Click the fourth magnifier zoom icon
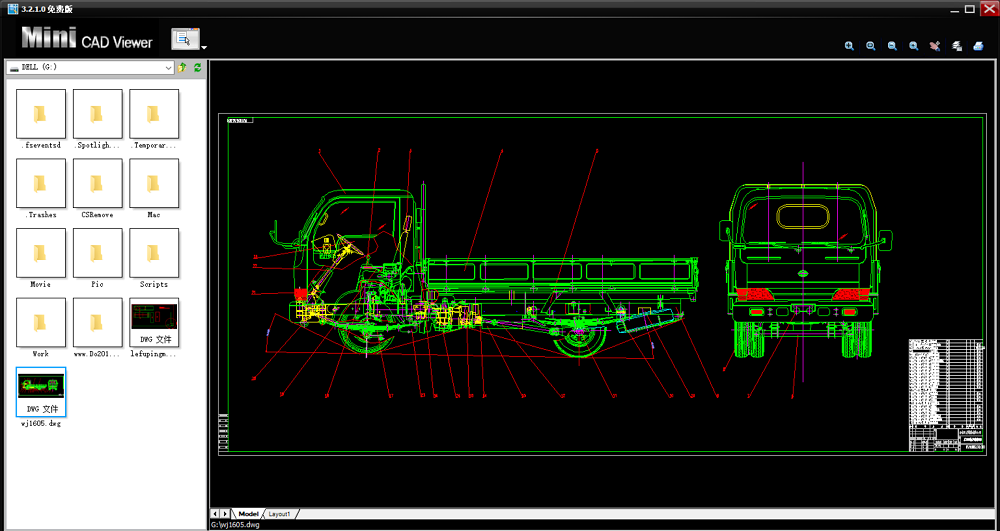This screenshot has width=1000, height=531. 913,46
